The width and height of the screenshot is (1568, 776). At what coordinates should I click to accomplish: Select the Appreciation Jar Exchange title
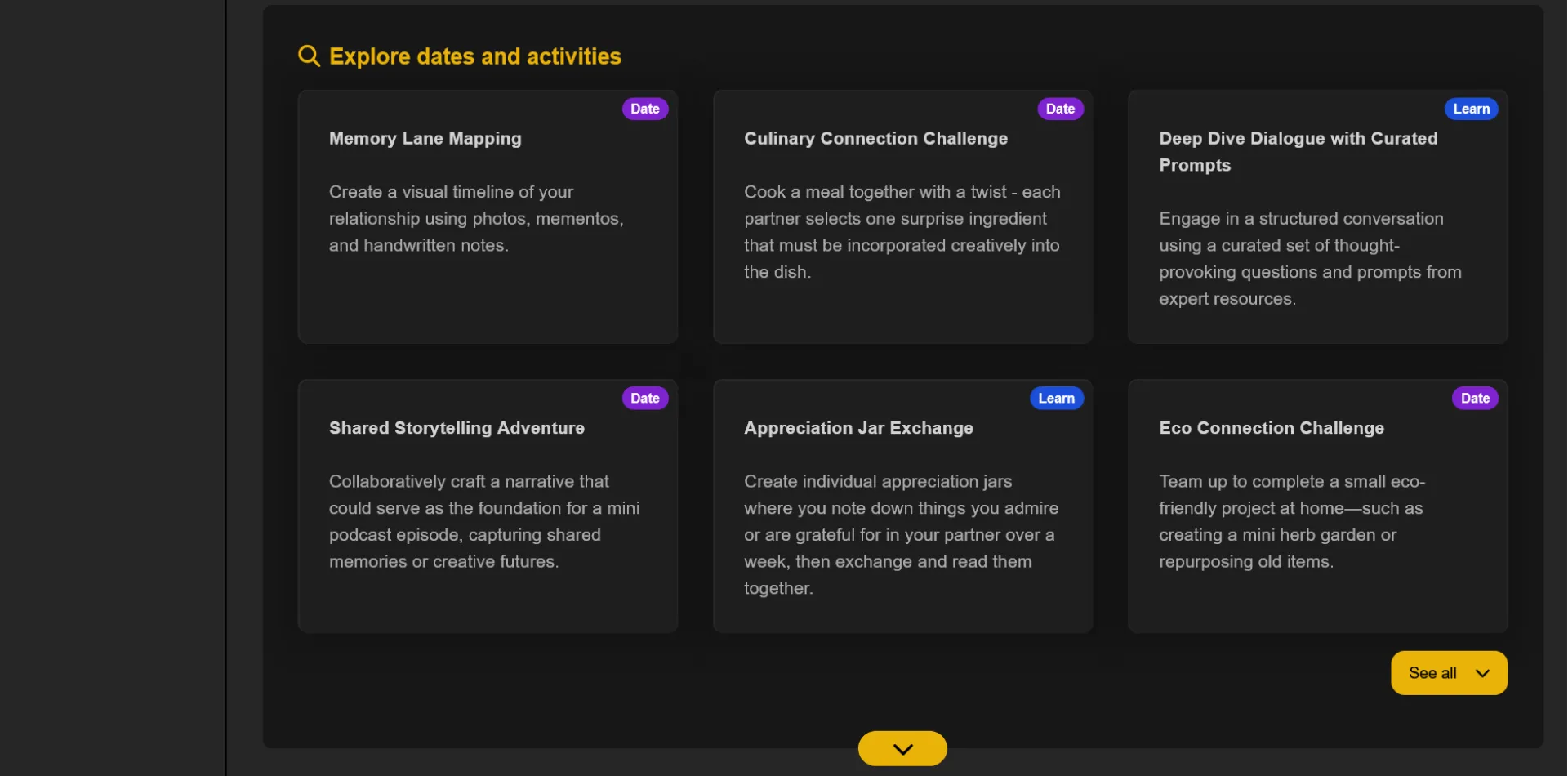click(x=858, y=428)
